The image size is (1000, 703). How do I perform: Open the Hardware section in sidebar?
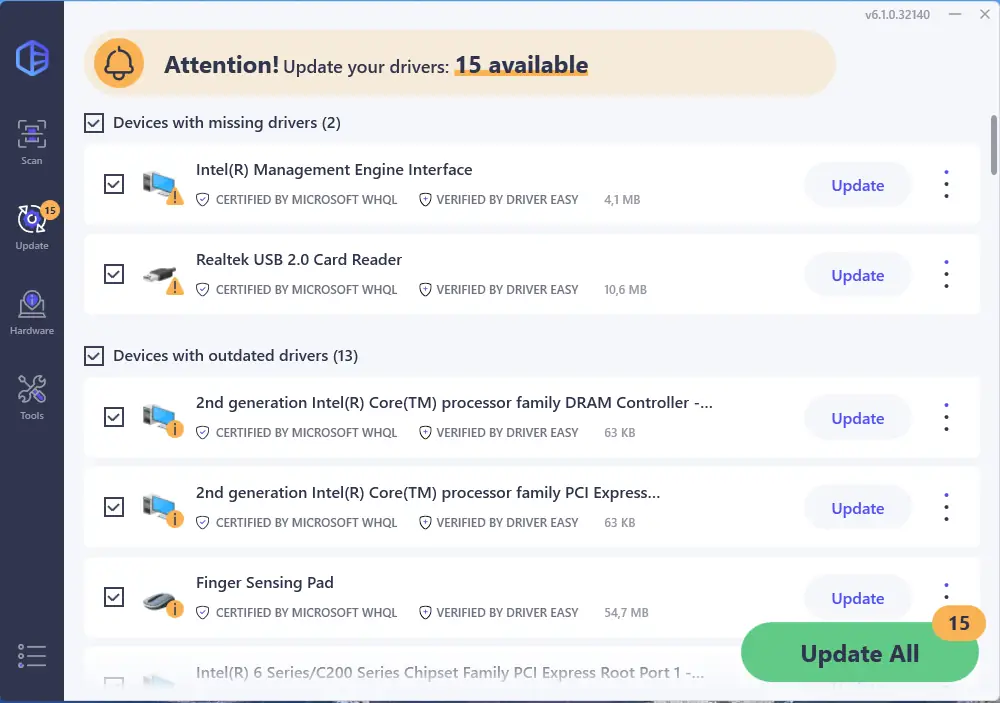tap(32, 311)
